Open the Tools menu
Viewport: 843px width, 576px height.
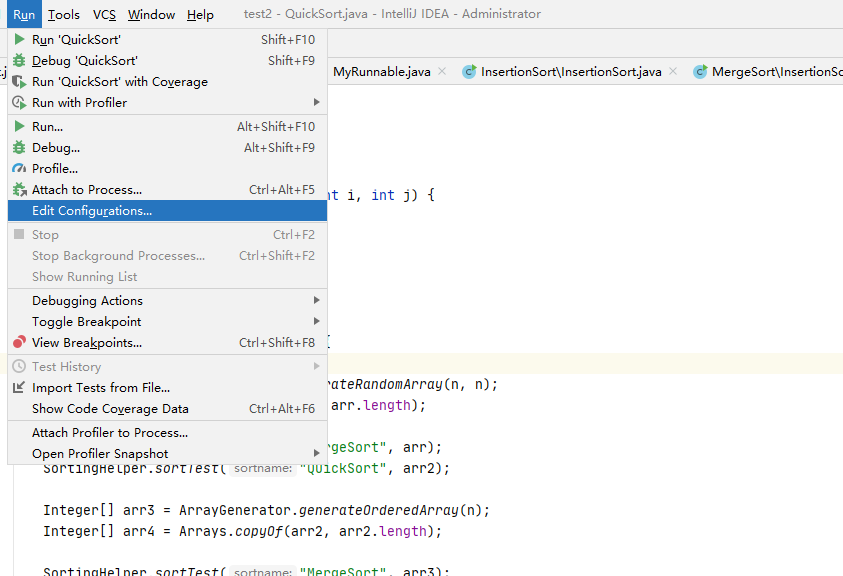63,15
